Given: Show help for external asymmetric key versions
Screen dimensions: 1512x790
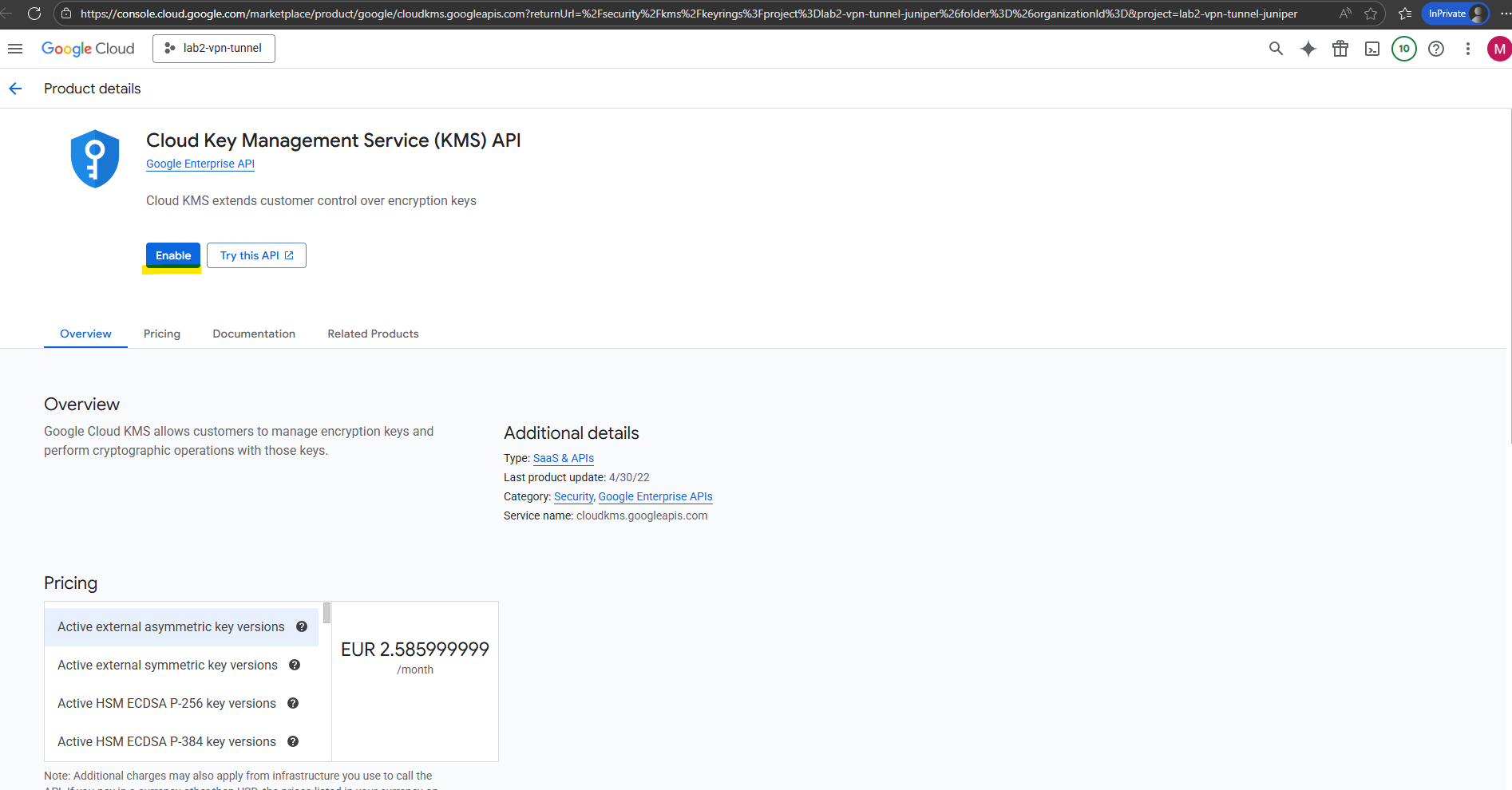Looking at the screenshot, I should [302, 626].
